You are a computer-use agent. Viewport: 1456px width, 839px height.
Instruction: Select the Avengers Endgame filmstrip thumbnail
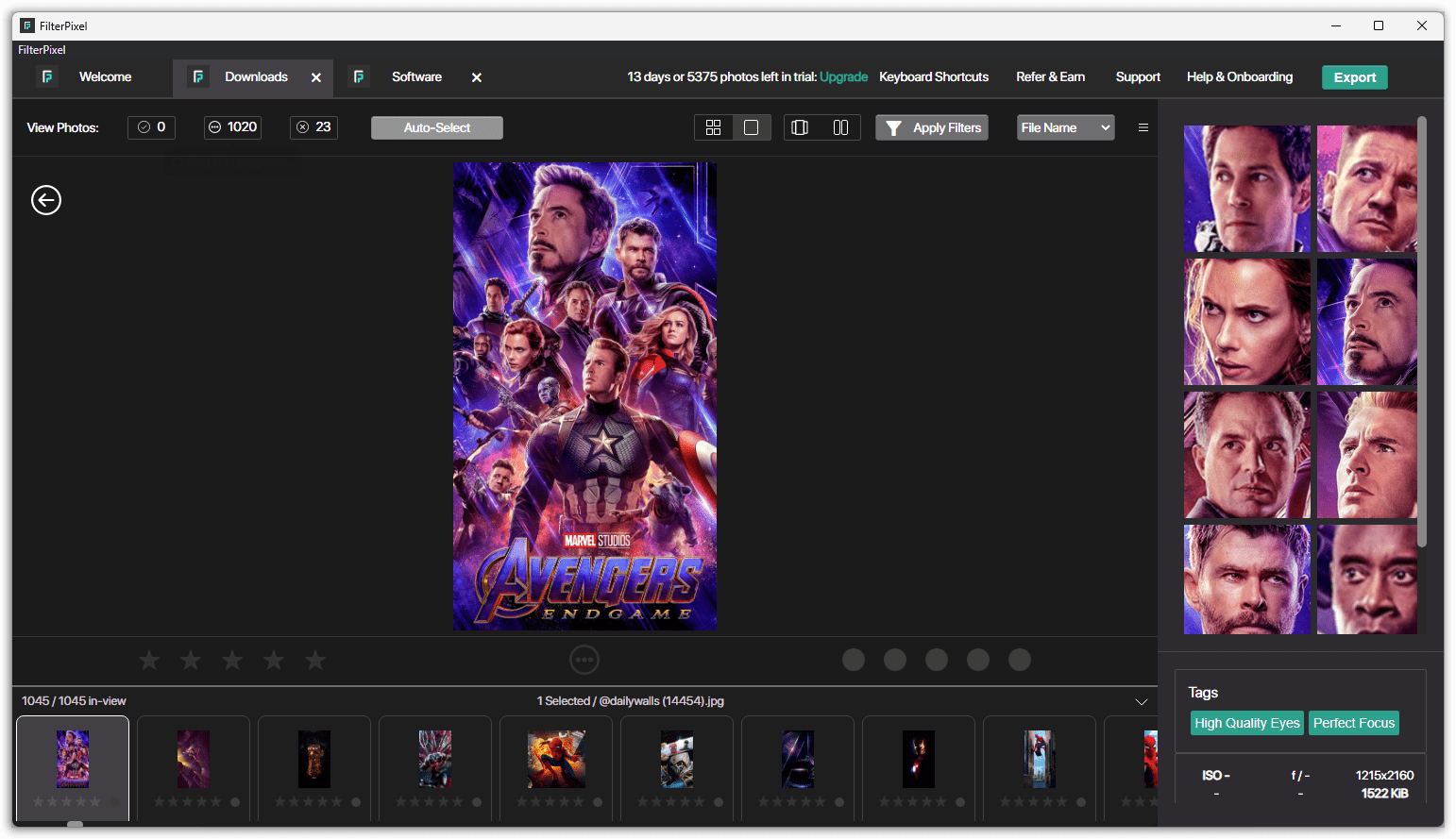tap(73, 759)
